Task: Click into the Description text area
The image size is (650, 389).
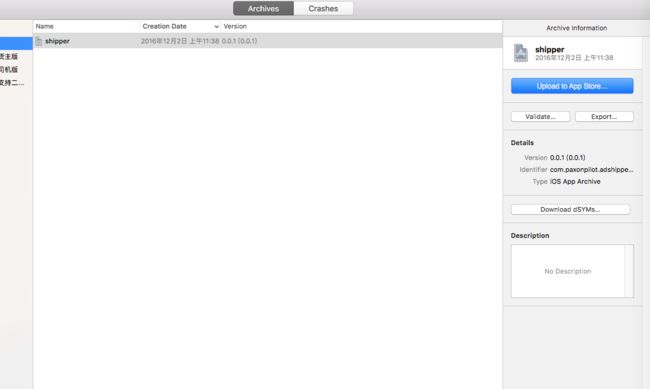Action: (568, 271)
